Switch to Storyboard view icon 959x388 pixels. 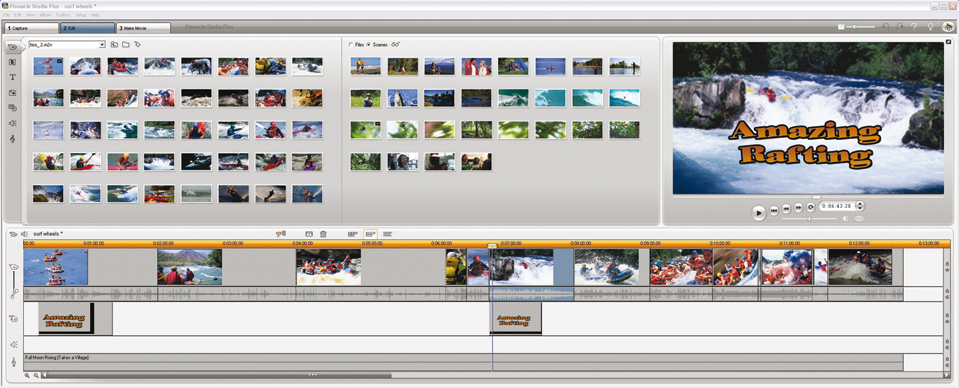coord(353,234)
